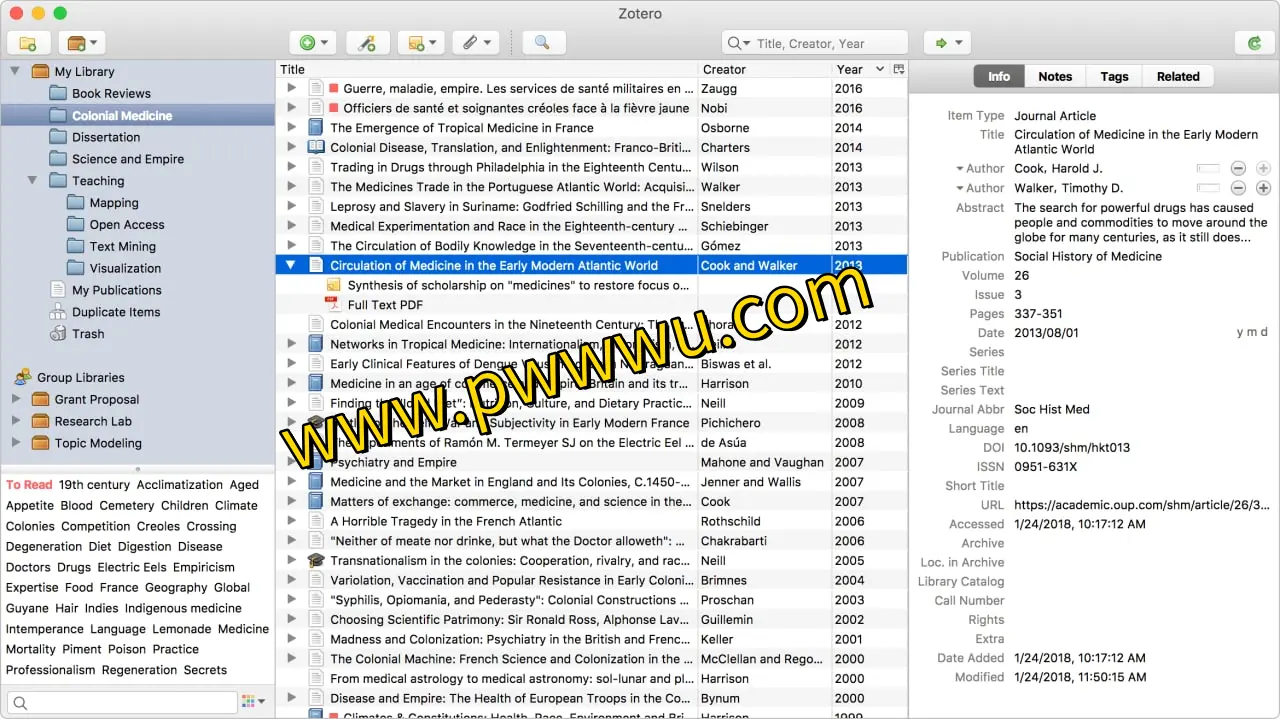The width and height of the screenshot is (1280, 719).
Task: Open the tag selector color menu
Action: [x=253, y=702]
